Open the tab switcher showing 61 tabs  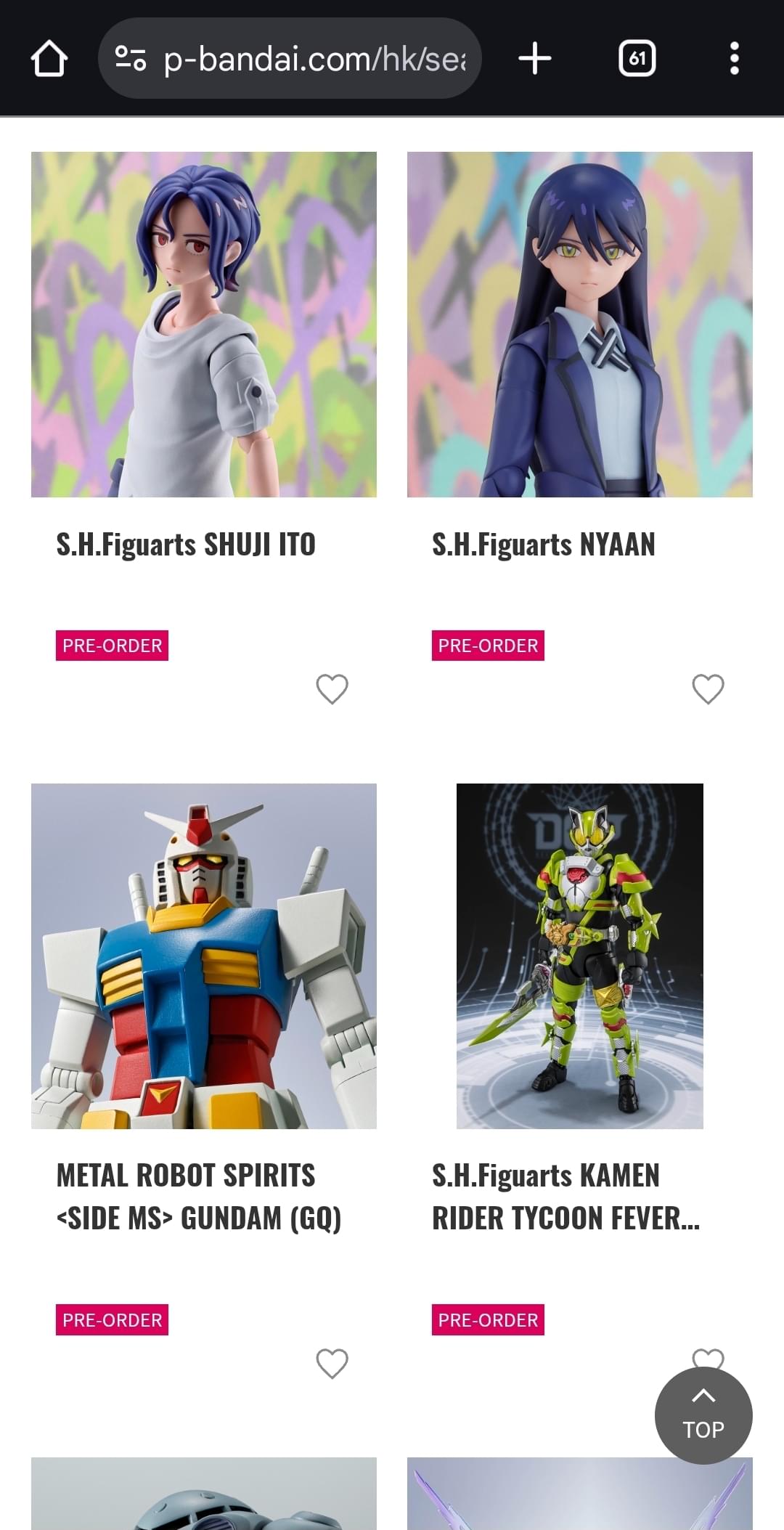[637, 58]
